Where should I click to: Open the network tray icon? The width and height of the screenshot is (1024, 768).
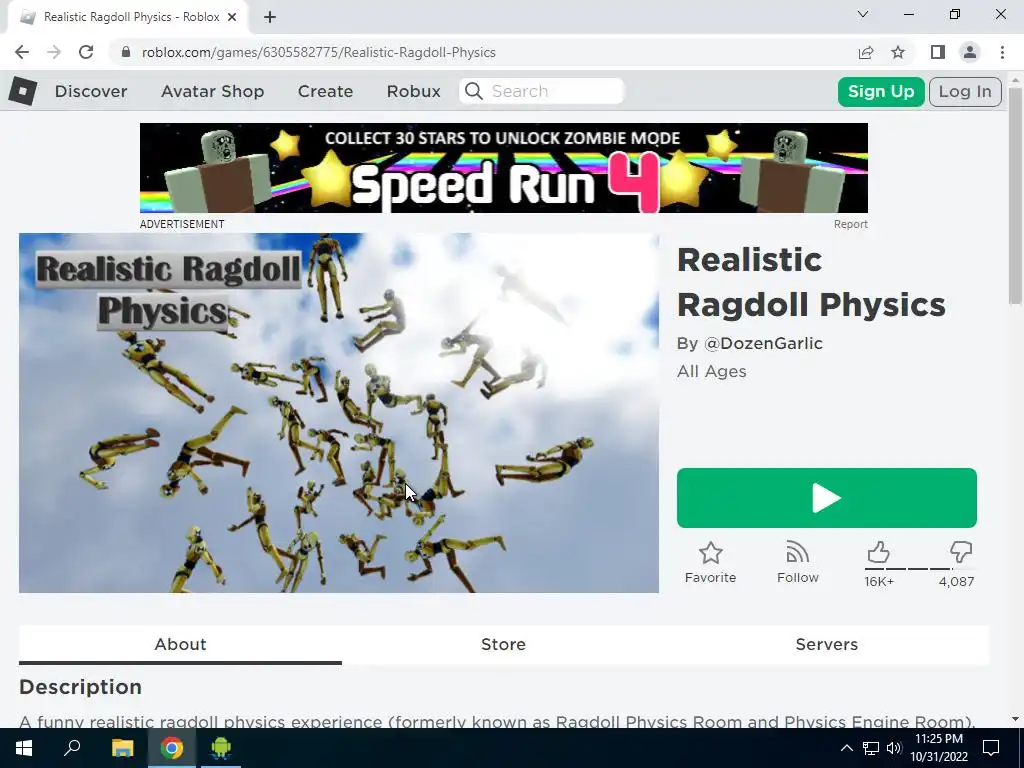871,748
